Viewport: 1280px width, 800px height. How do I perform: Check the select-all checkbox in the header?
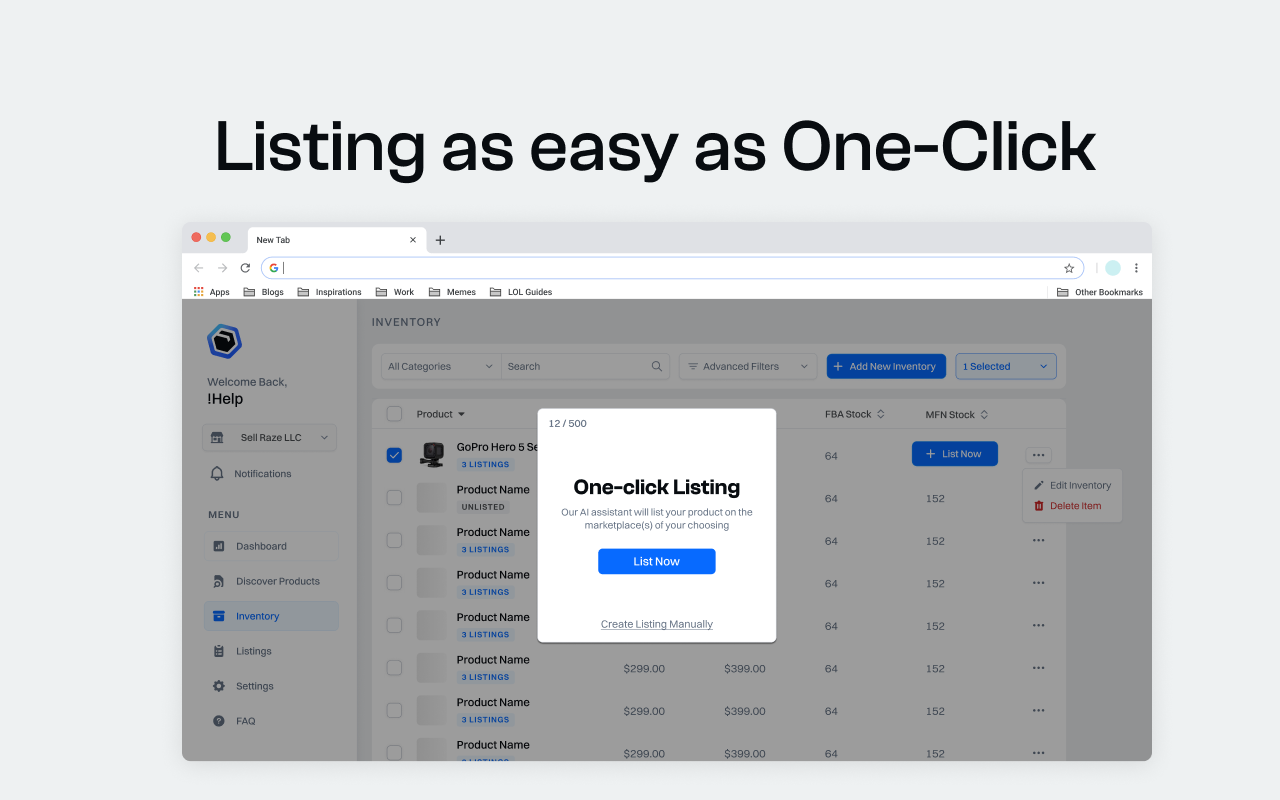click(x=393, y=413)
